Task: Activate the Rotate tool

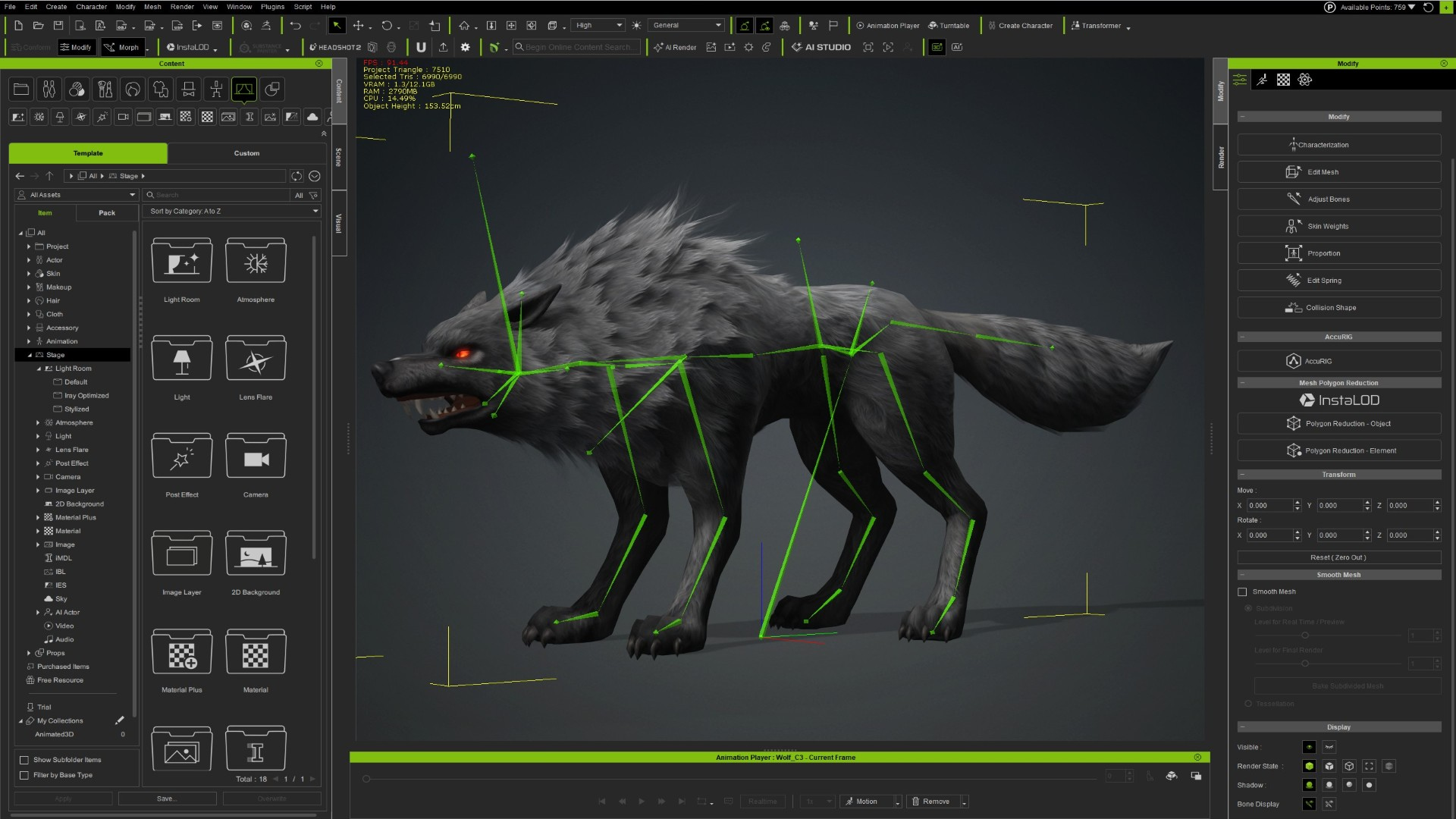Action: click(x=387, y=26)
